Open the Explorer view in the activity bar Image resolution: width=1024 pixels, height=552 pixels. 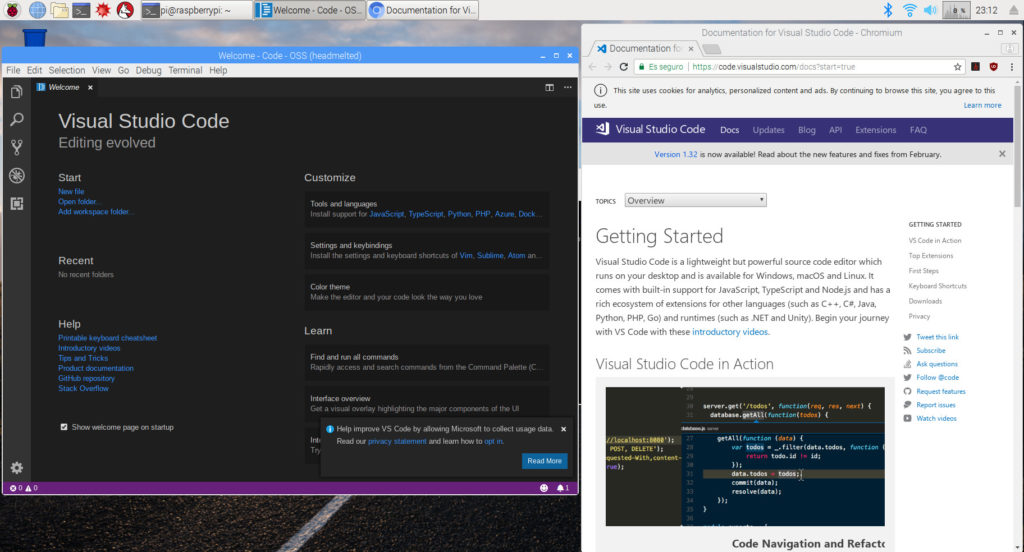[16, 92]
